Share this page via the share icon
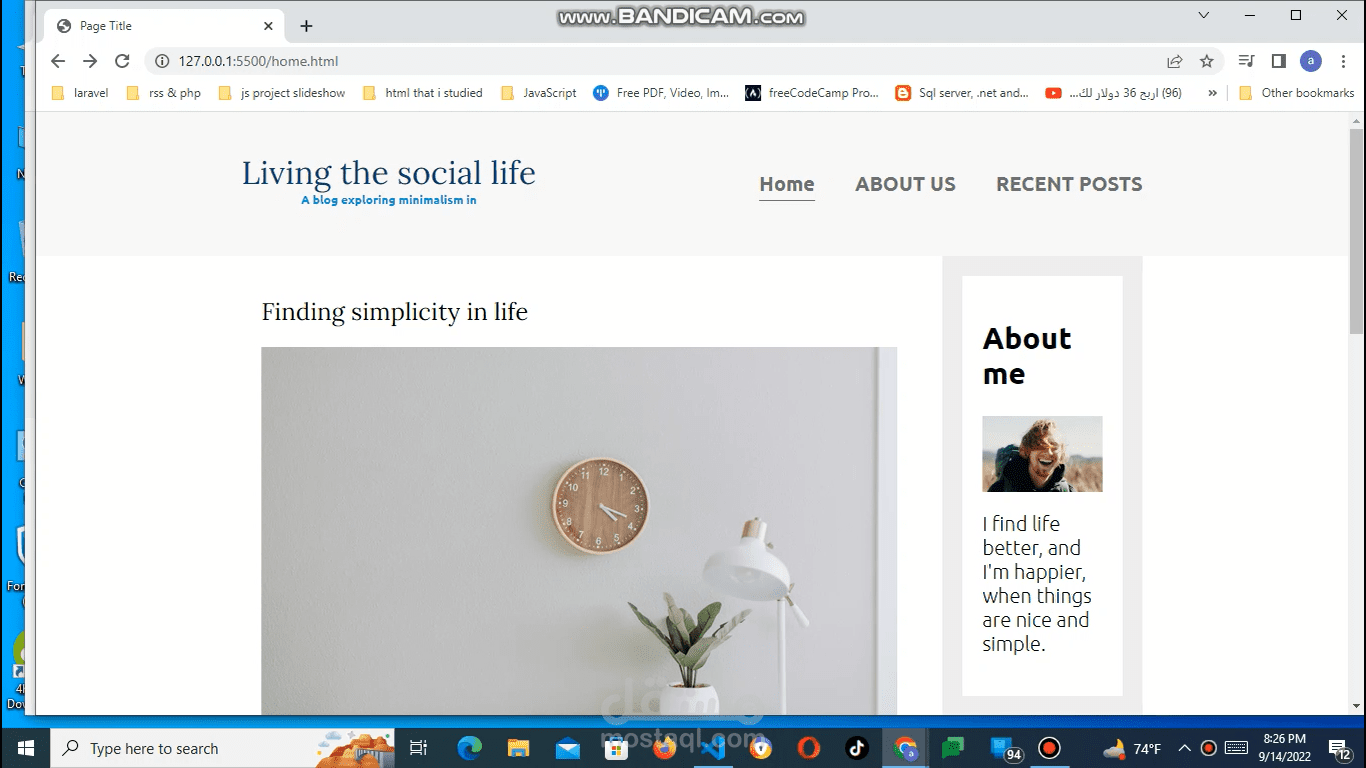The image size is (1366, 768). click(1175, 61)
